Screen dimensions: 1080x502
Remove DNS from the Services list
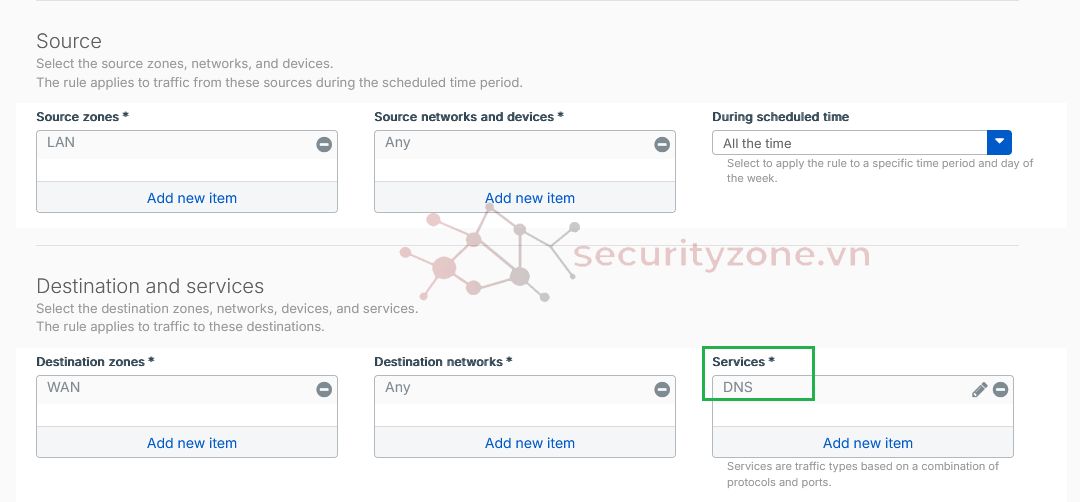(1000, 390)
